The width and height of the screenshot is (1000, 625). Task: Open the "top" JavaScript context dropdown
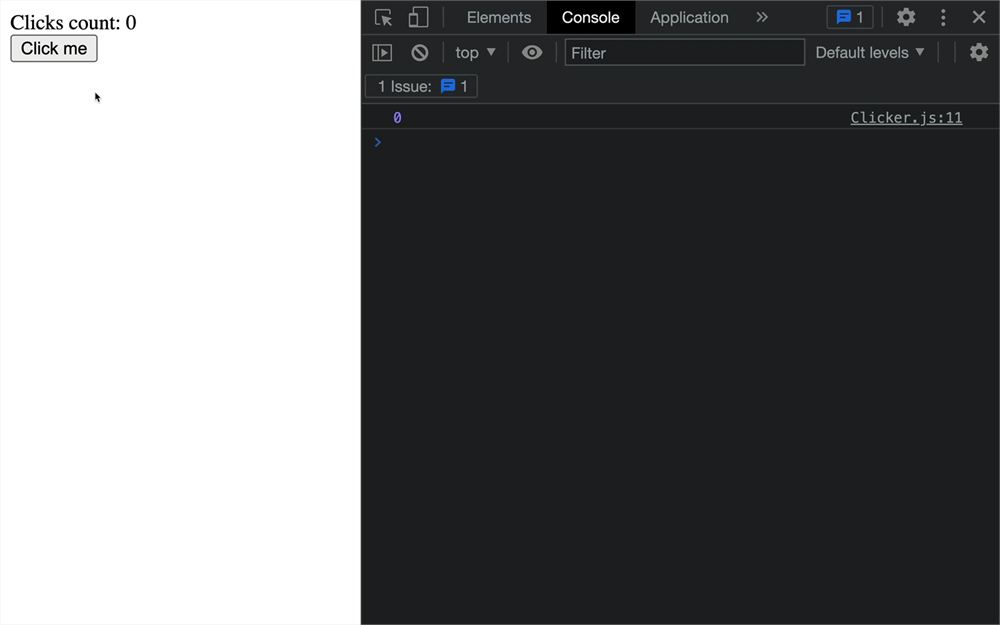click(475, 52)
